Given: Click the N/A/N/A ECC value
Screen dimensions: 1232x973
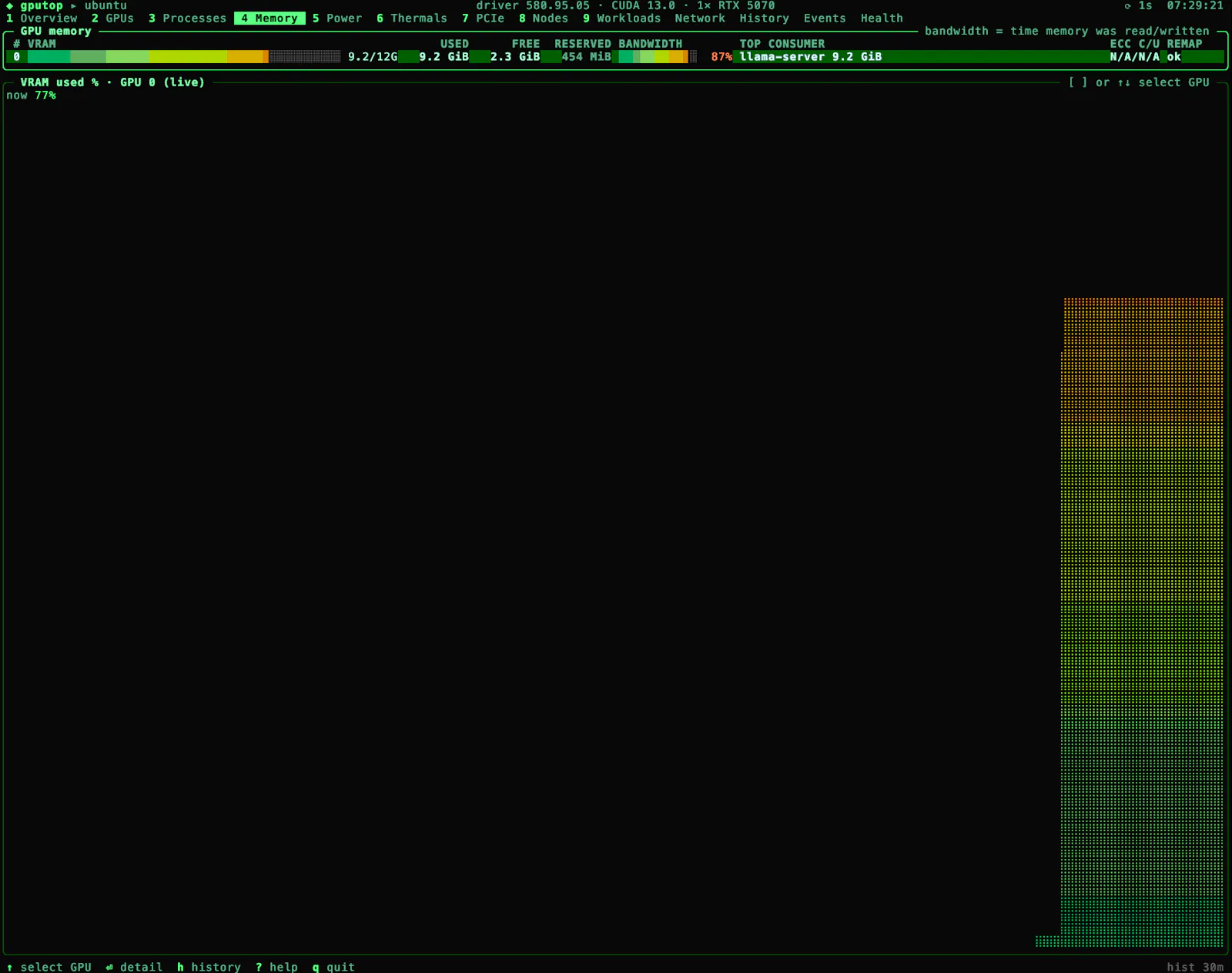Looking at the screenshot, I should (x=1134, y=56).
